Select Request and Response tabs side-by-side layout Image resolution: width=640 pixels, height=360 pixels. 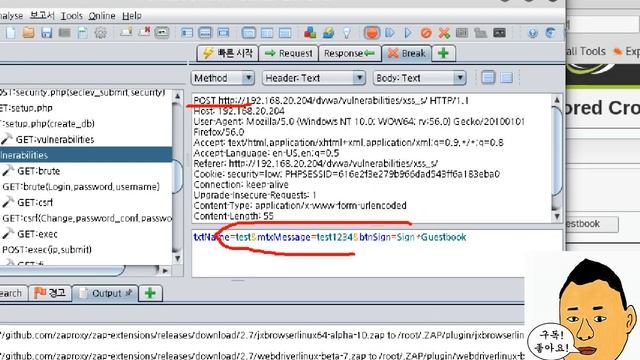click(x=249, y=33)
